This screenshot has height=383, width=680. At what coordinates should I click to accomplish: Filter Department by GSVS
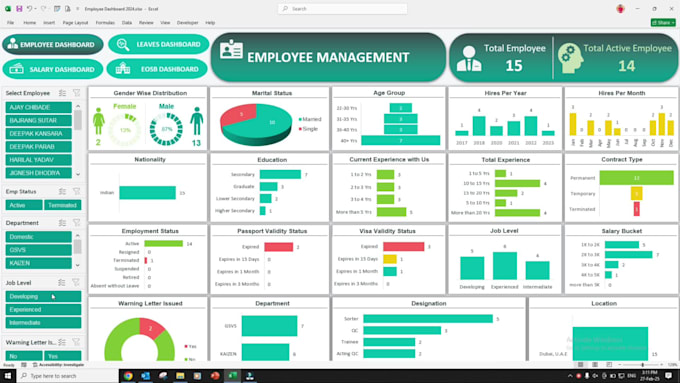click(x=39, y=250)
